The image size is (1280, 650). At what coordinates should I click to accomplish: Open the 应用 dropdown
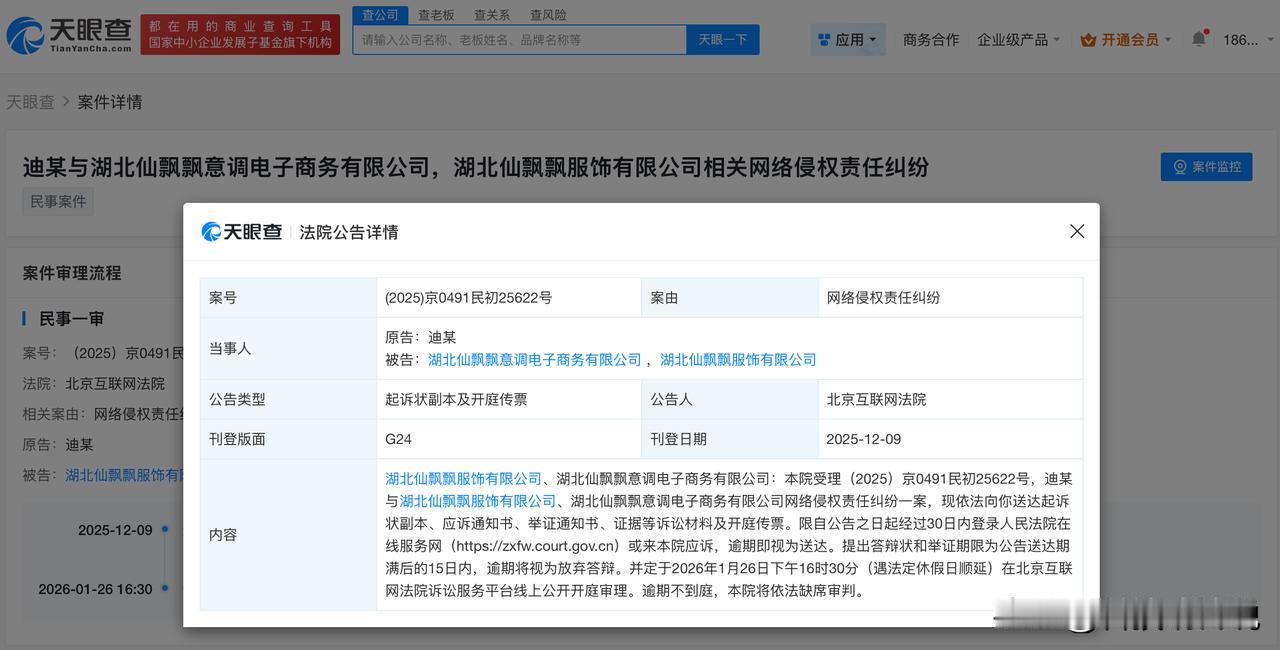click(x=848, y=39)
